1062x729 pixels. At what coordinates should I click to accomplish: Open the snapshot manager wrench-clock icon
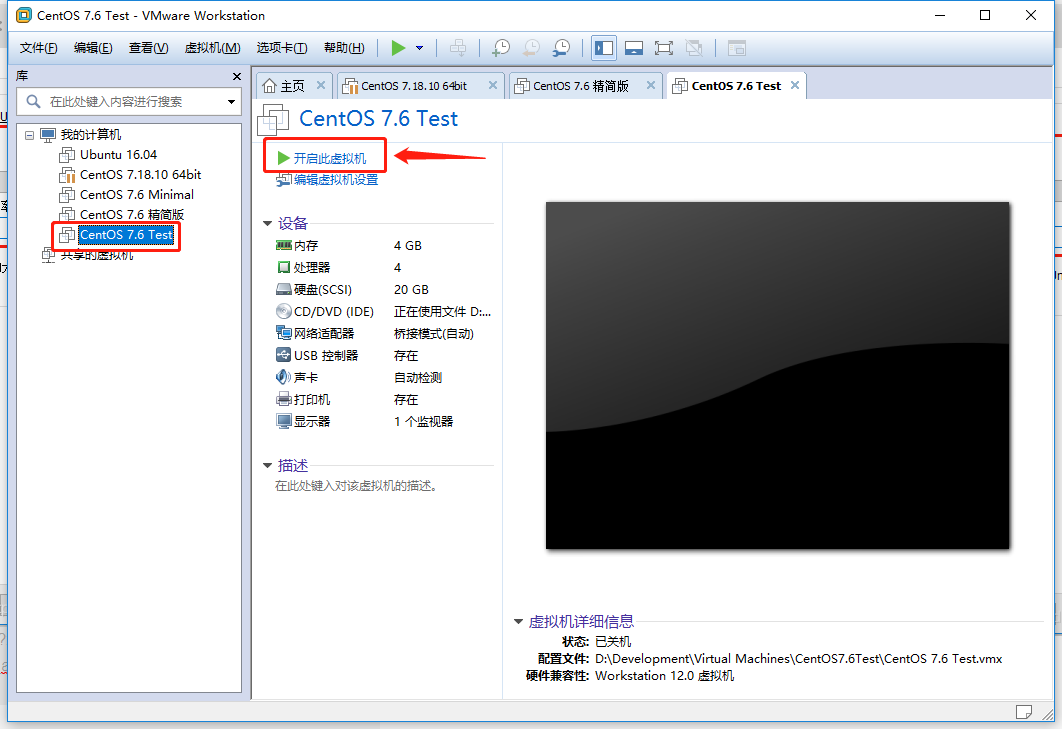561,48
